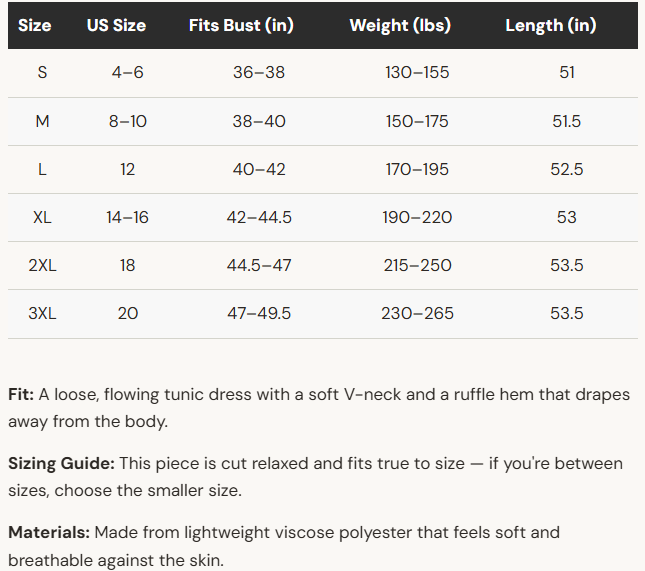The width and height of the screenshot is (645, 571).
Task: Click the Sizing Guide: label
Action: click(x=61, y=464)
